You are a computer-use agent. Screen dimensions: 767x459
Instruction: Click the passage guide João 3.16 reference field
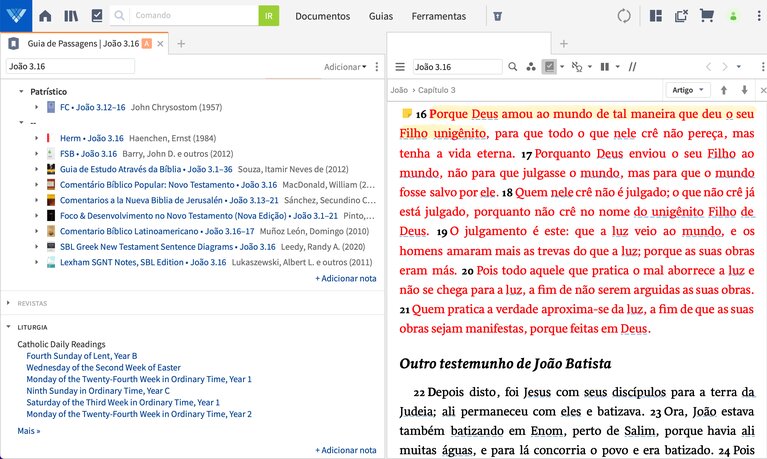70,66
